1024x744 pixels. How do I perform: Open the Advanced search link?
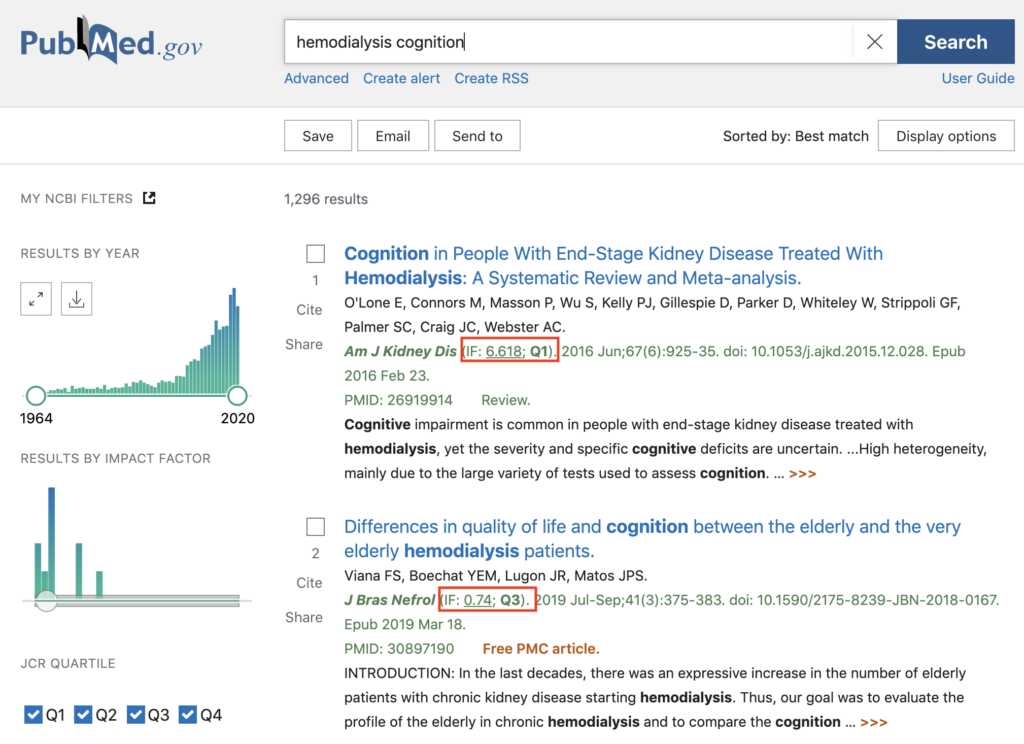(316, 78)
